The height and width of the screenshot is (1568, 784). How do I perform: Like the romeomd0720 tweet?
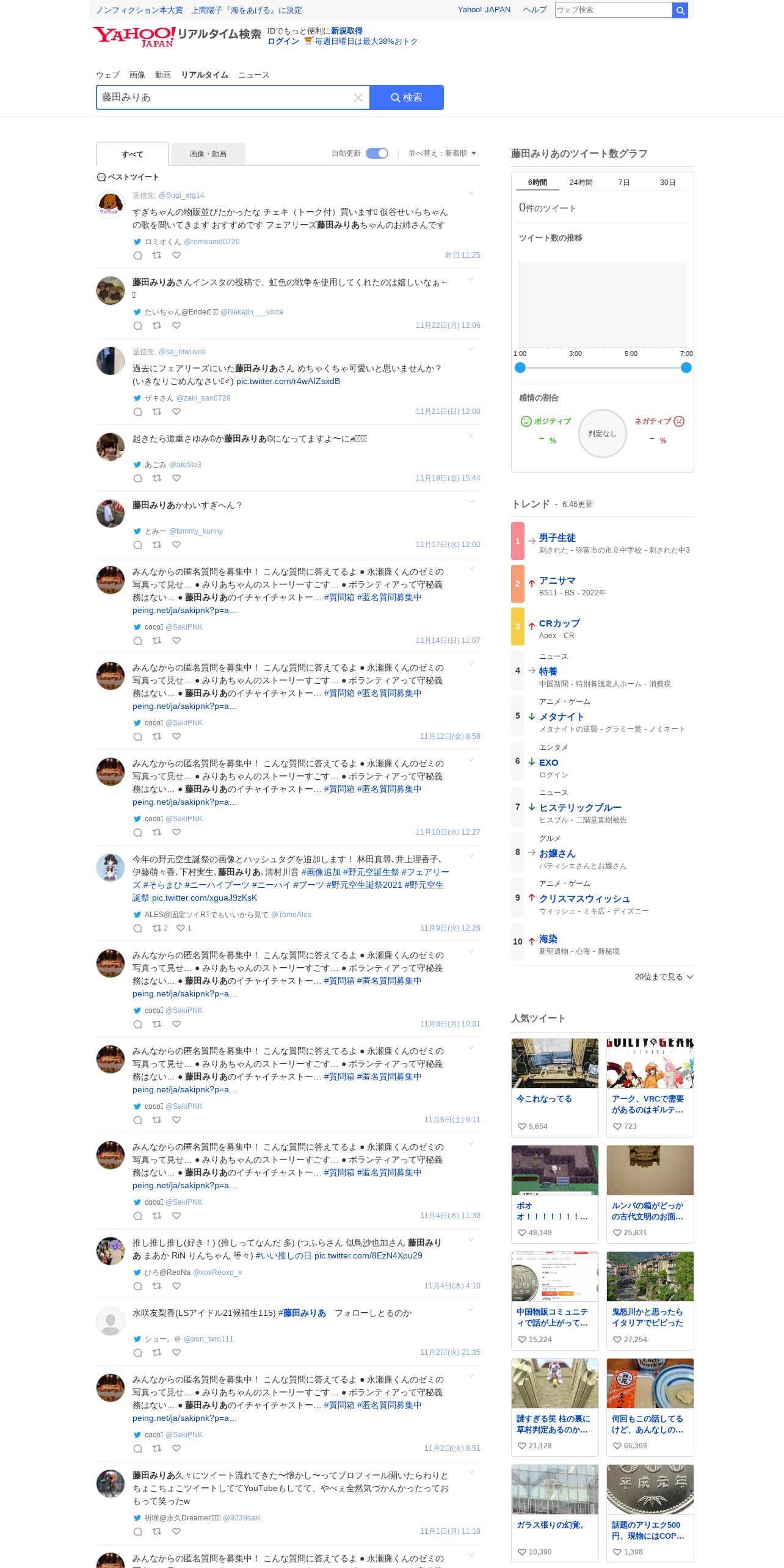(x=176, y=256)
